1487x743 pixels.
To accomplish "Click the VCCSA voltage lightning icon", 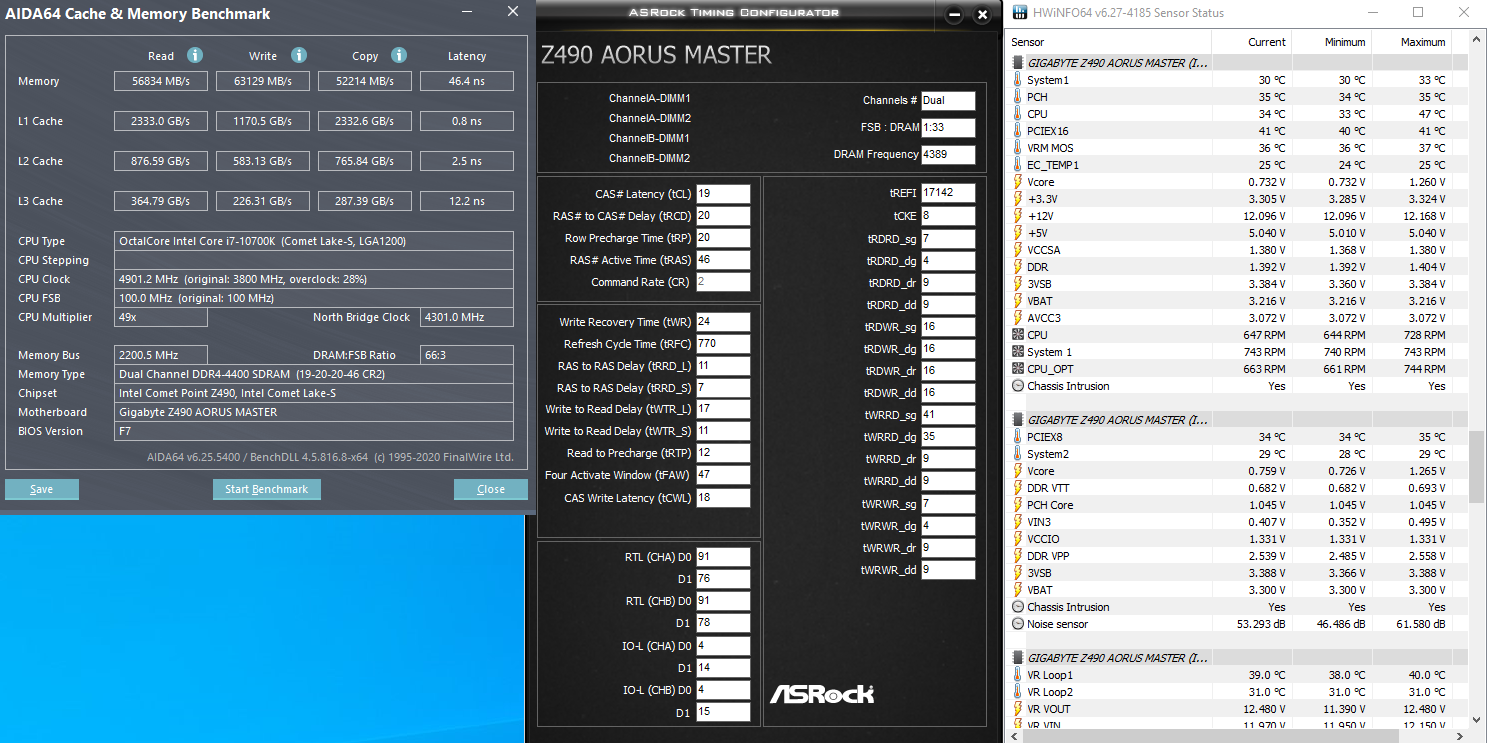I will (x=1018, y=250).
